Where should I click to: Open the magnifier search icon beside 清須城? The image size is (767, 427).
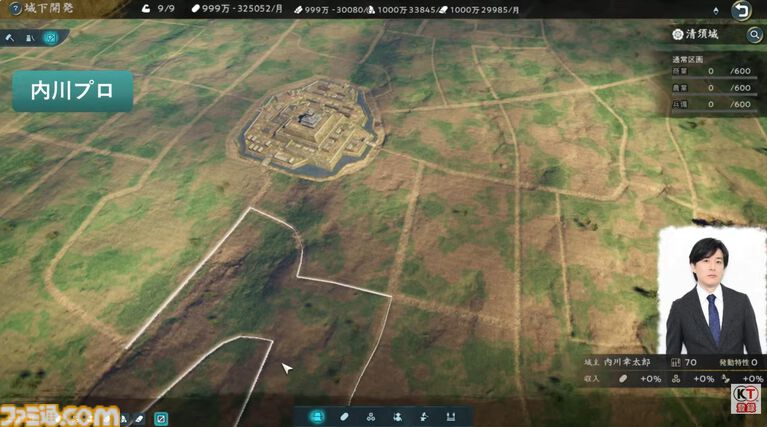pos(754,35)
